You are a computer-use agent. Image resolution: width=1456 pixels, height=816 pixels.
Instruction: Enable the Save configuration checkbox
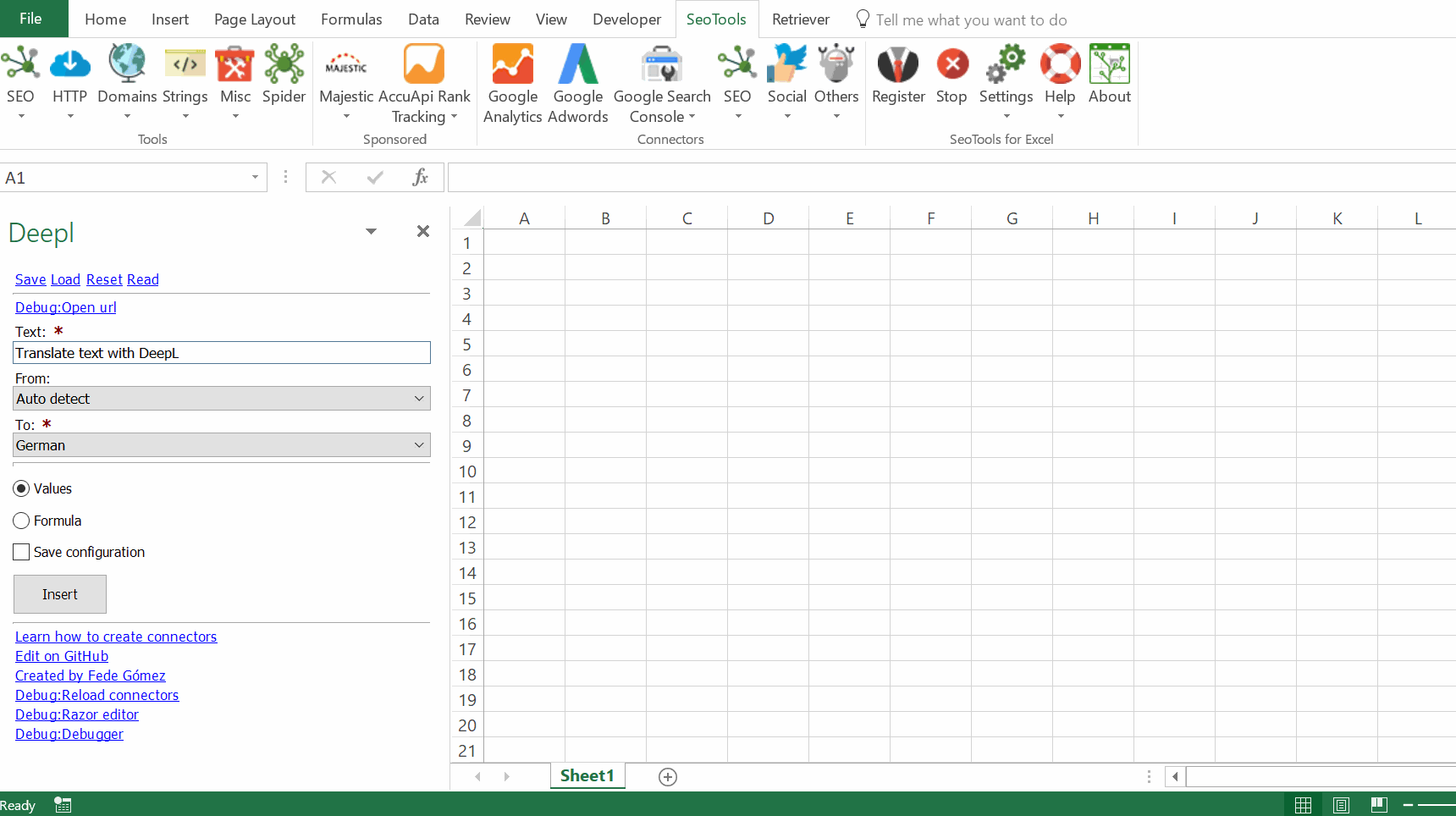21,552
